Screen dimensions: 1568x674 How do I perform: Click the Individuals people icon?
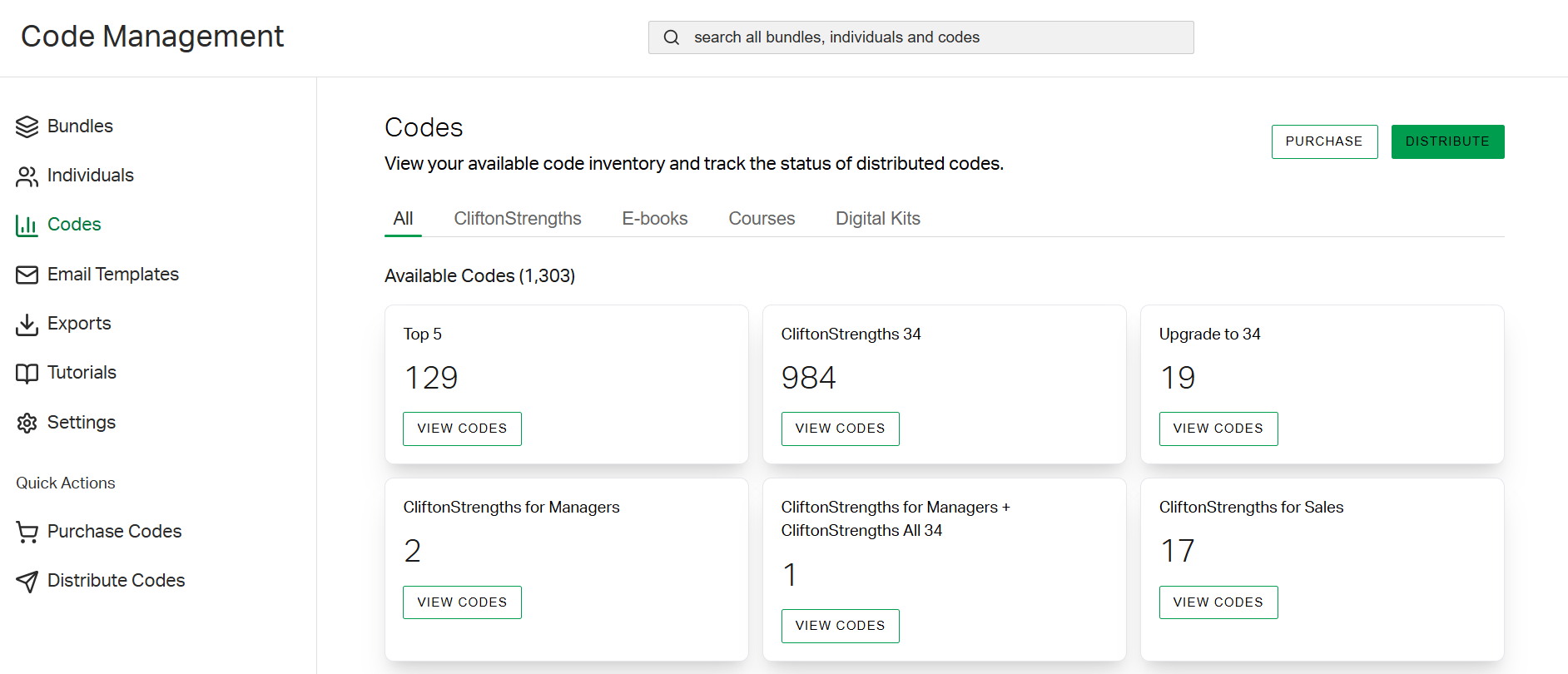point(27,176)
